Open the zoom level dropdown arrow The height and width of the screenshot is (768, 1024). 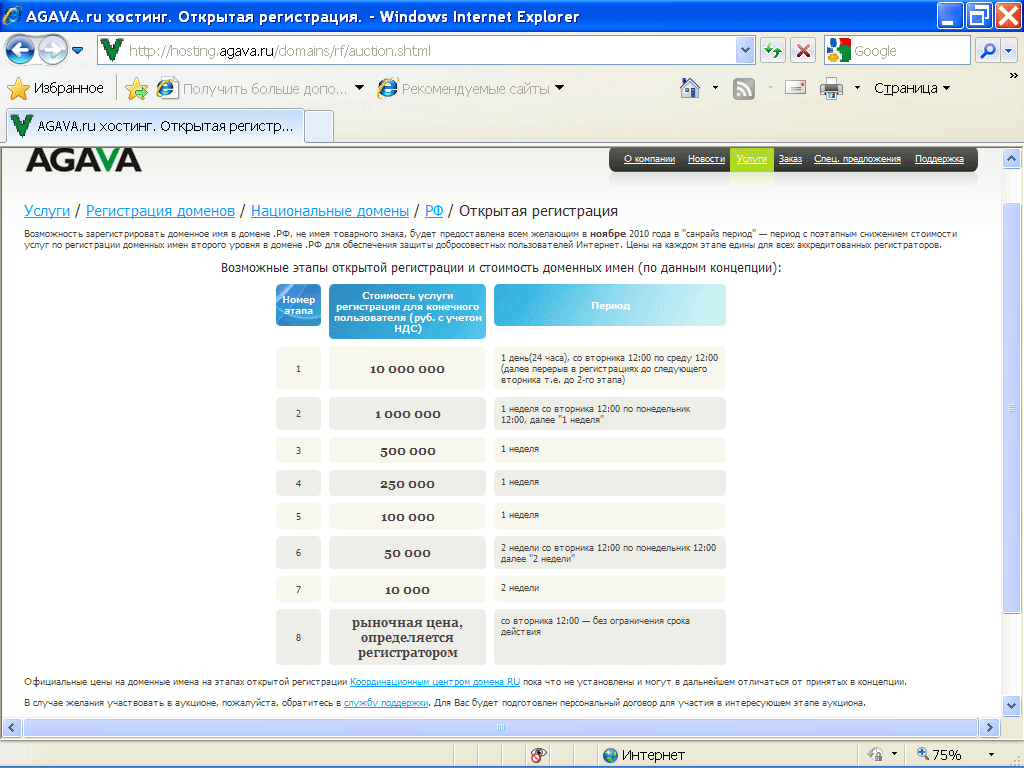(x=991, y=755)
